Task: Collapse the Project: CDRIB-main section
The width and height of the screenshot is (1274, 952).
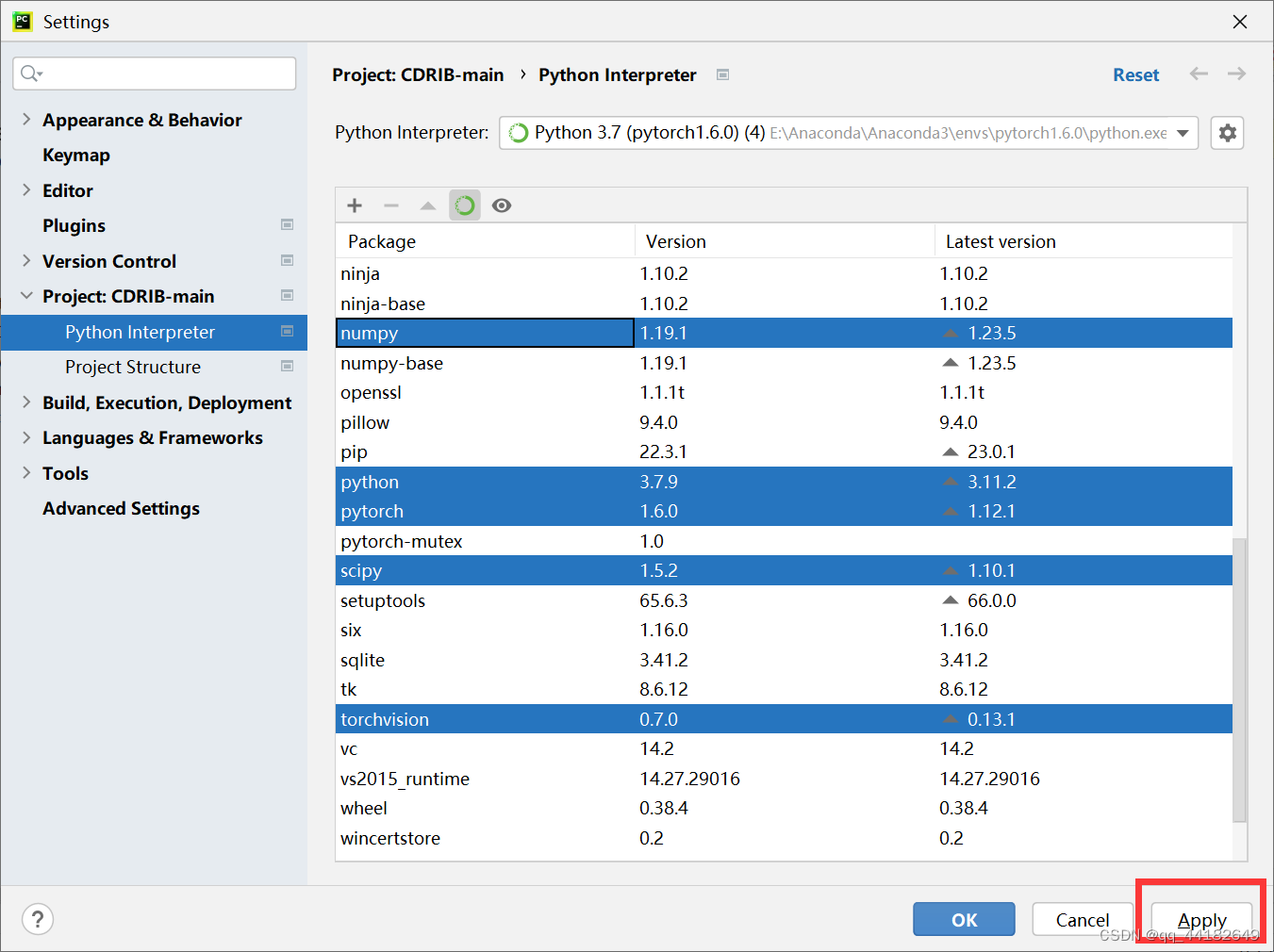Action: pyautogui.click(x=25, y=296)
